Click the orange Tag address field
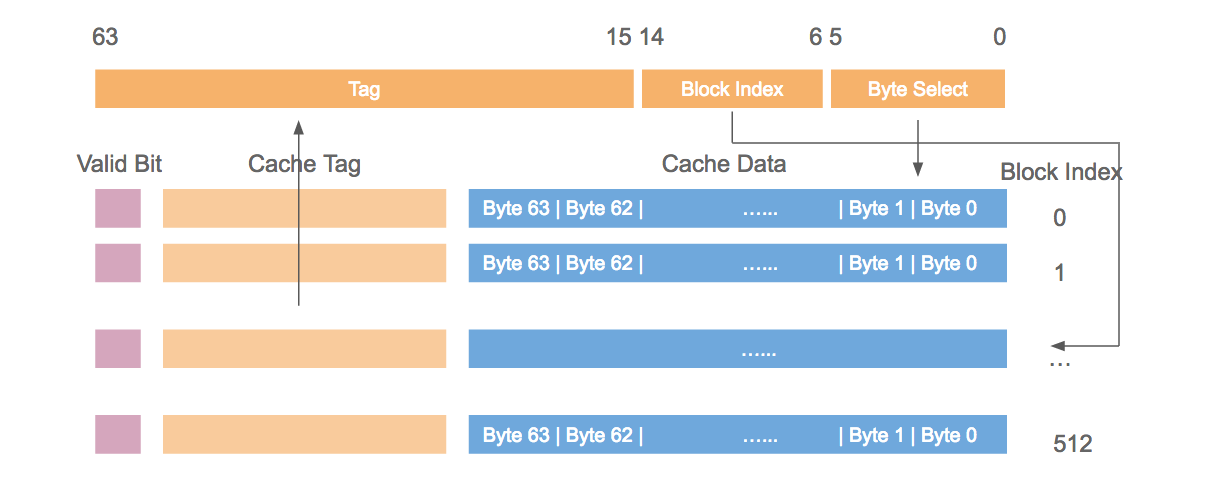This screenshot has width=1228, height=497. [364, 88]
